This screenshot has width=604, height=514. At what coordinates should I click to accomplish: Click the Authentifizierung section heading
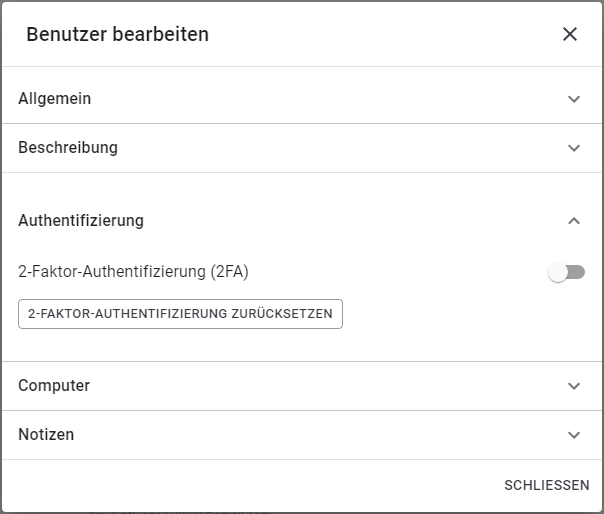[x=81, y=221]
